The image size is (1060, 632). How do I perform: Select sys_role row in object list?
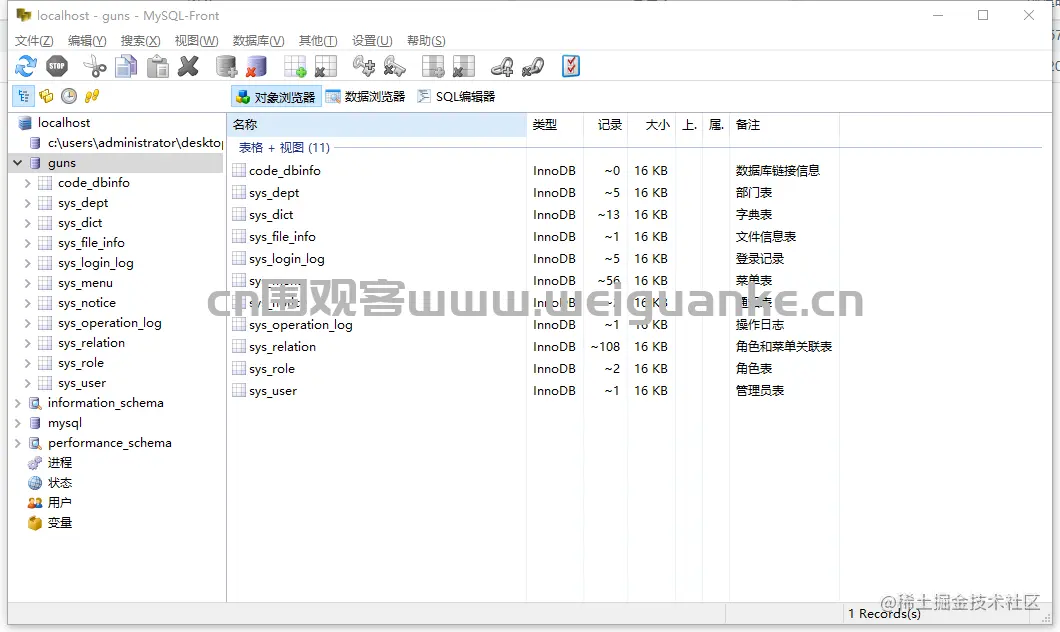[272, 369]
